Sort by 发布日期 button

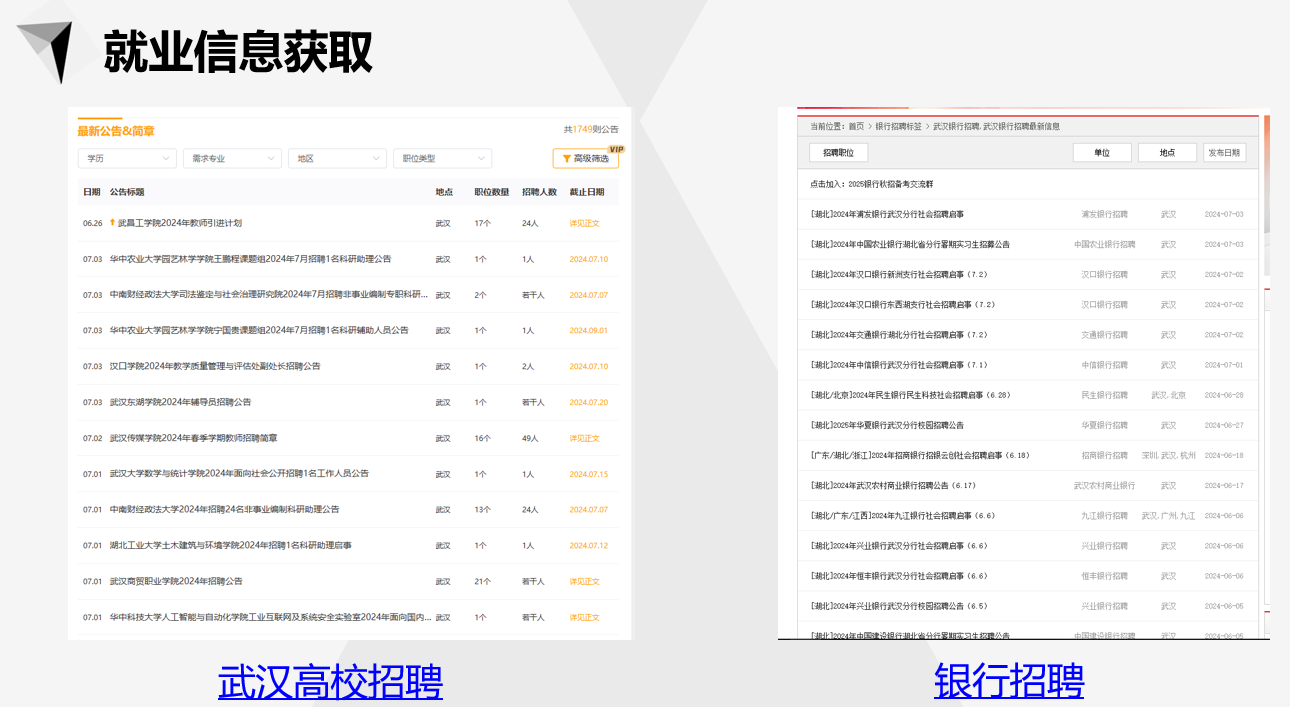[1224, 153]
